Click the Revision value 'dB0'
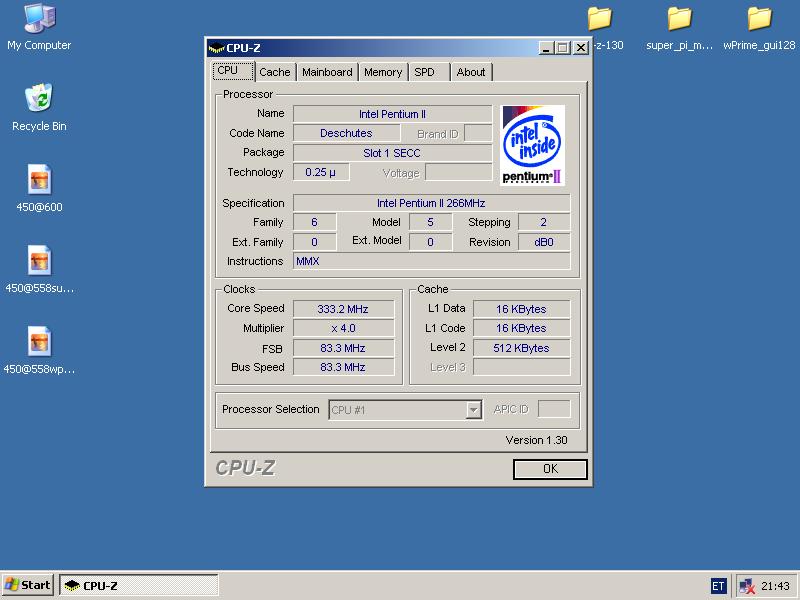 click(544, 242)
